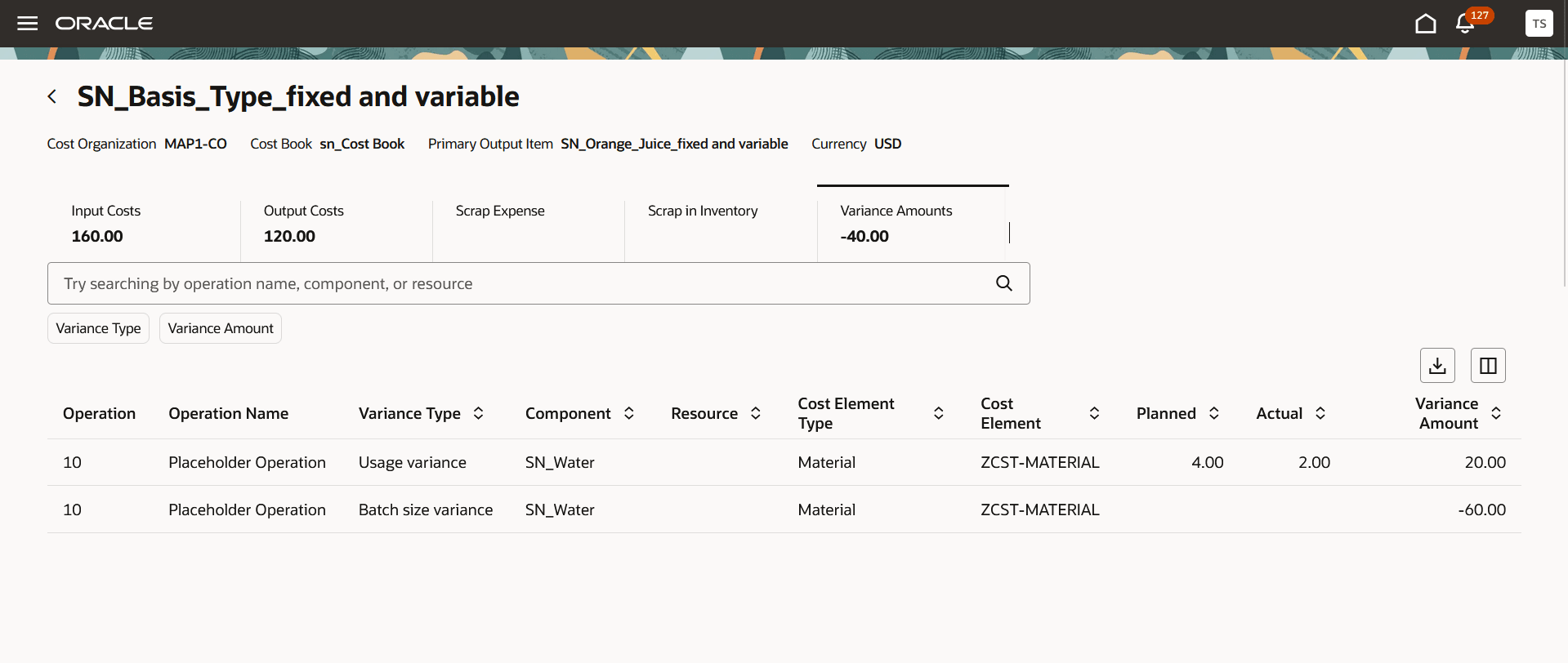Open the Variance Amount filter chip
Screen dimensions: 1568x663
pos(221,328)
